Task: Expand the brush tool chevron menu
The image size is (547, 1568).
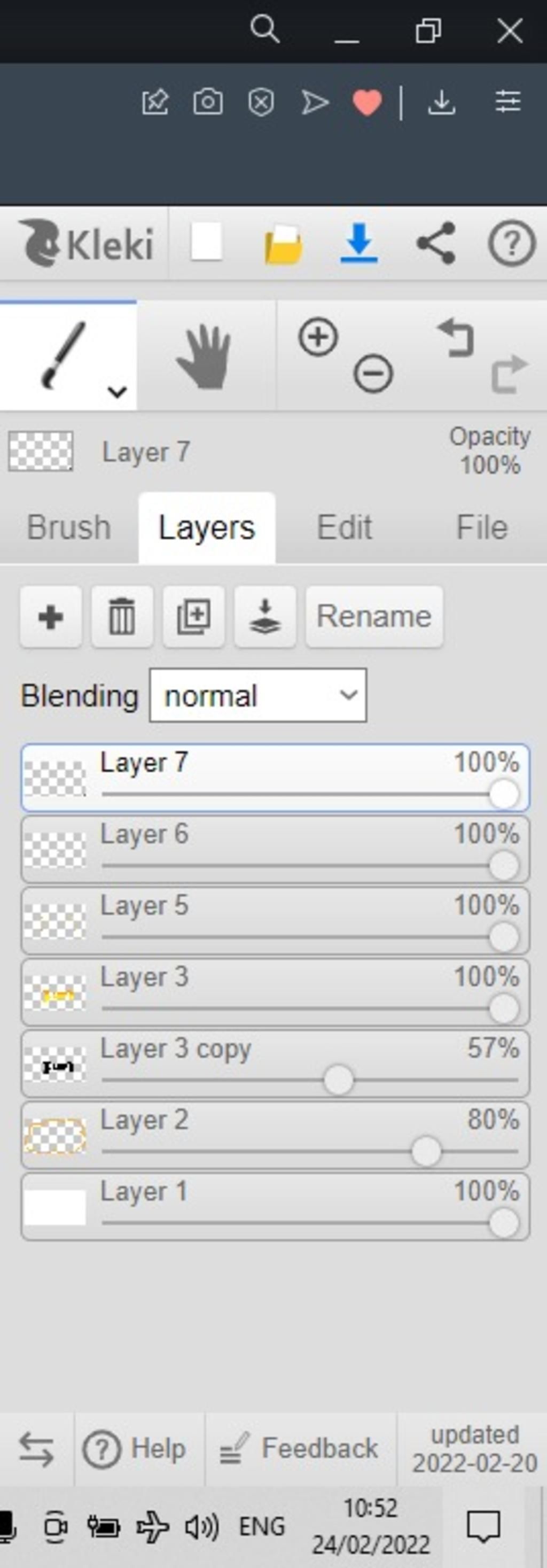Action: point(117,391)
